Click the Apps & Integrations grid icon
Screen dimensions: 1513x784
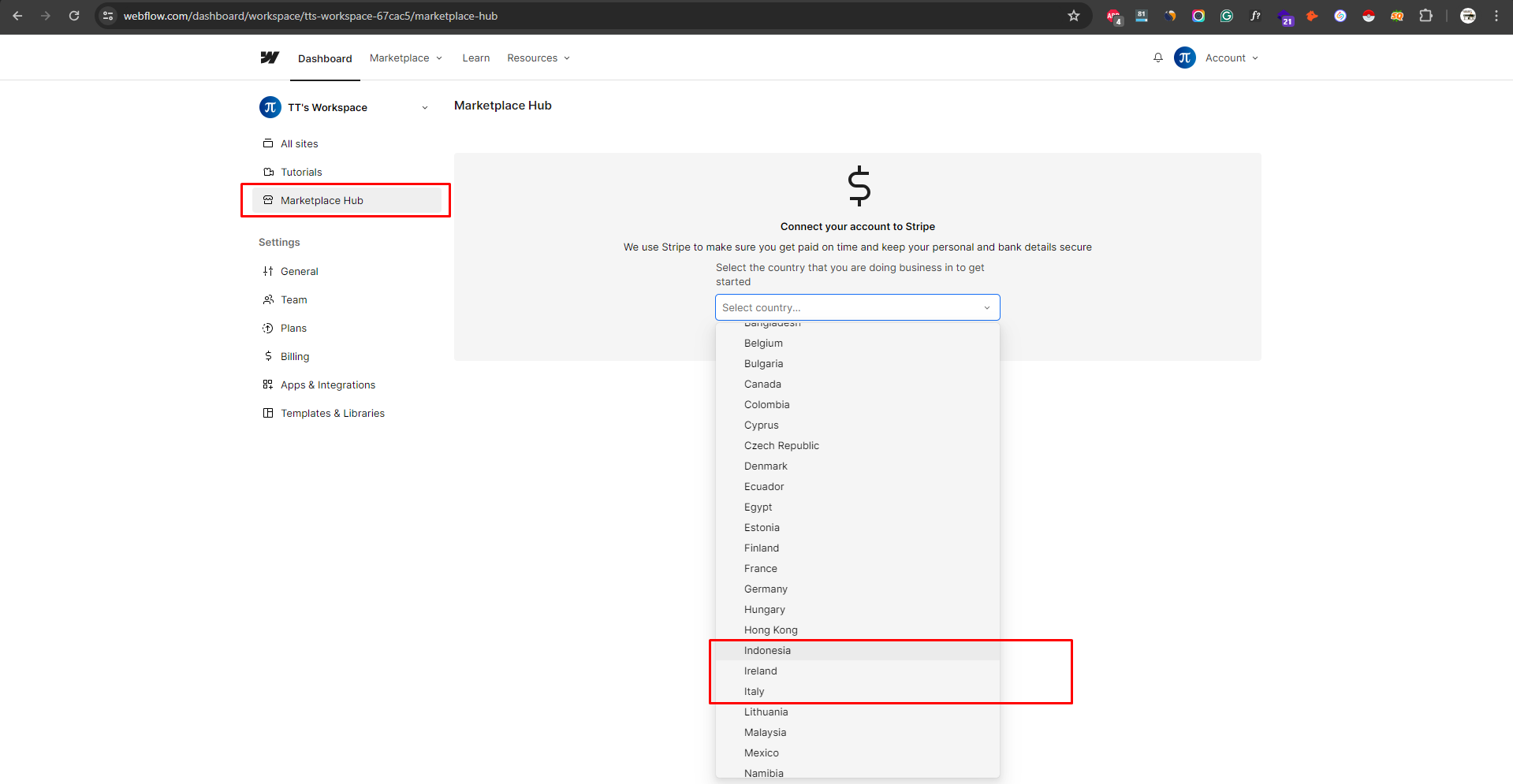268,385
